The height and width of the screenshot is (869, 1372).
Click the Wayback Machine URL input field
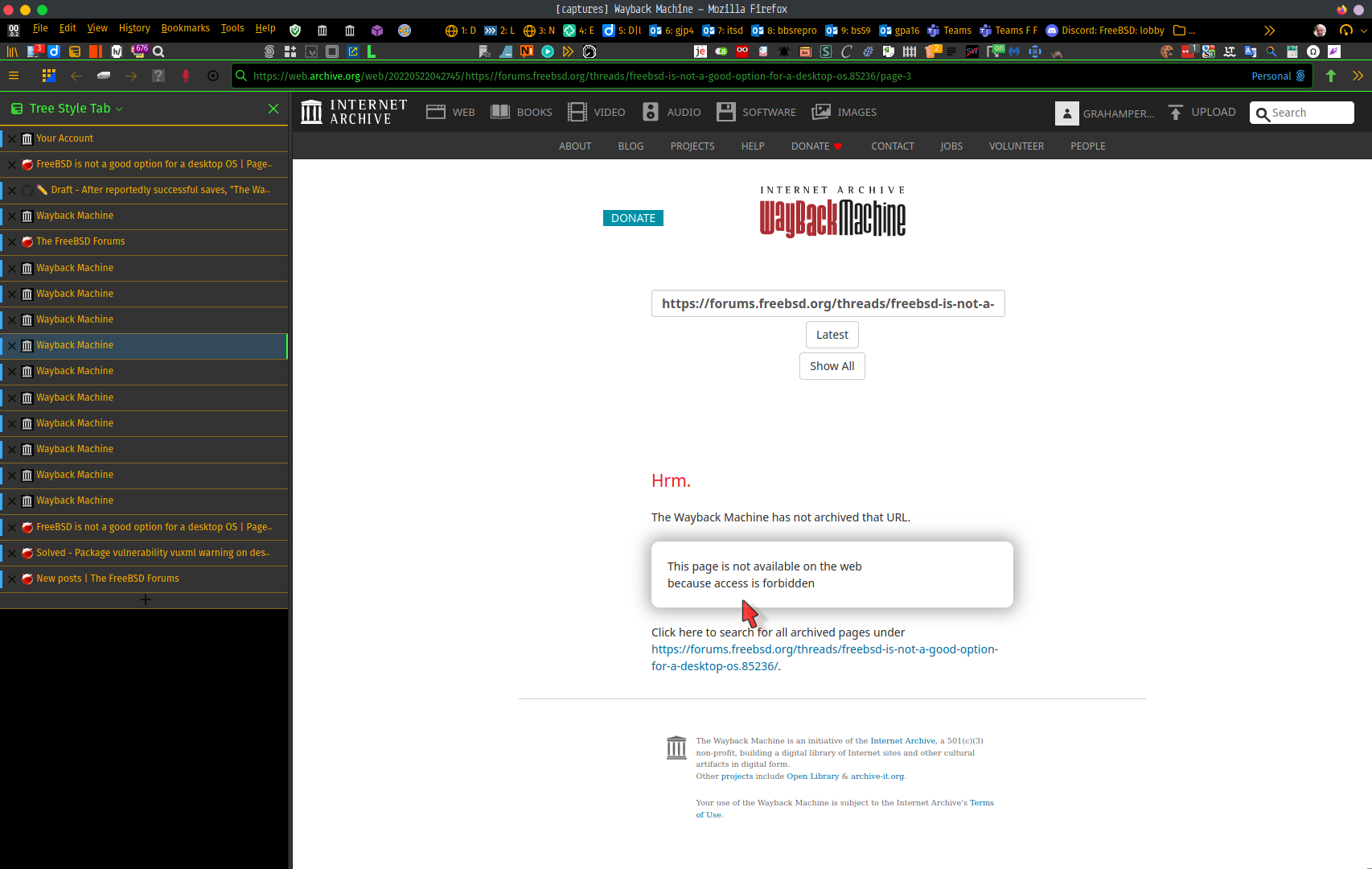point(828,303)
